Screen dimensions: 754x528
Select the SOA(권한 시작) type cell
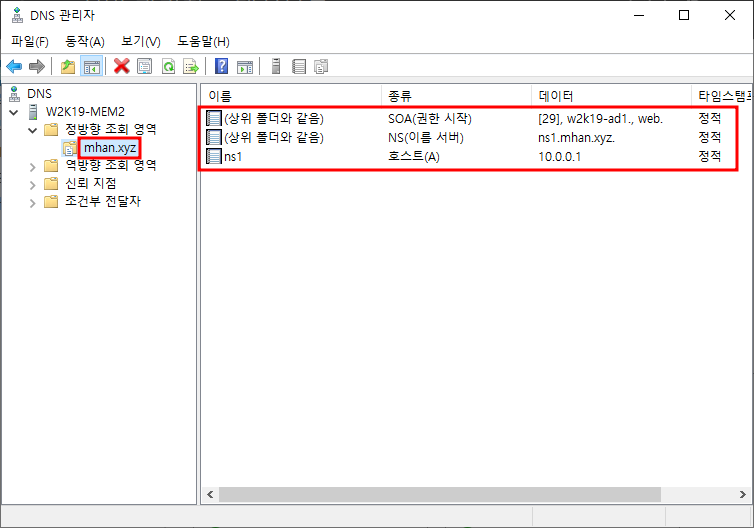[x=430, y=118]
